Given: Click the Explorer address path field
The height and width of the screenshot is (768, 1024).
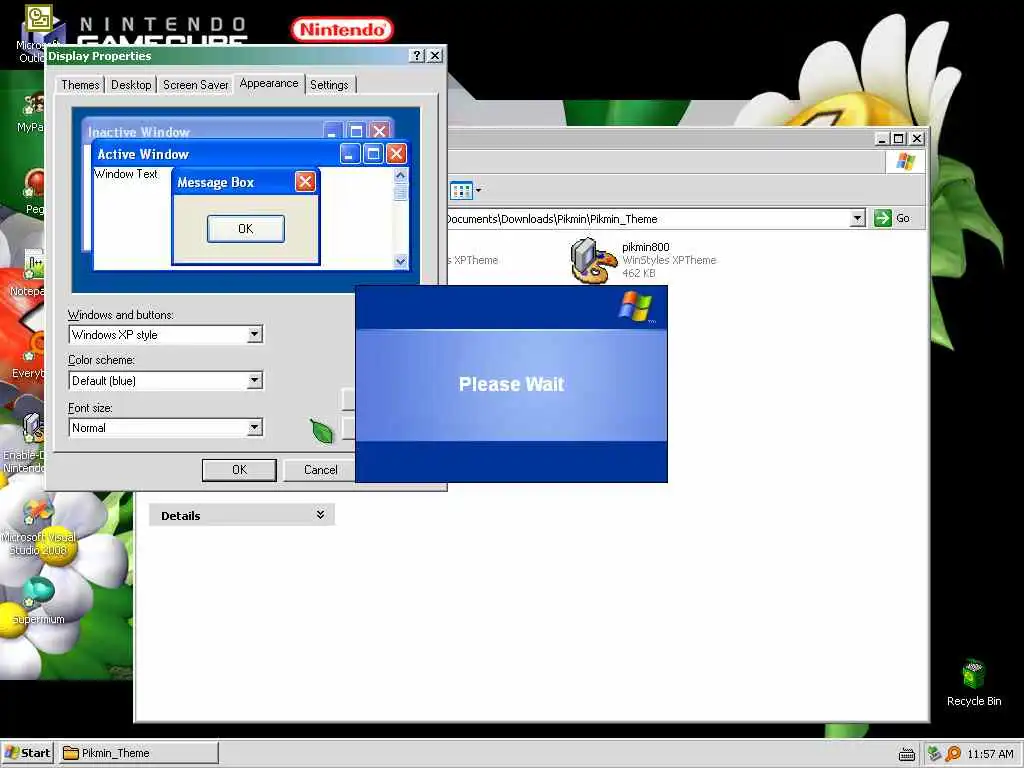Looking at the screenshot, I should click(x=648, y=219).
